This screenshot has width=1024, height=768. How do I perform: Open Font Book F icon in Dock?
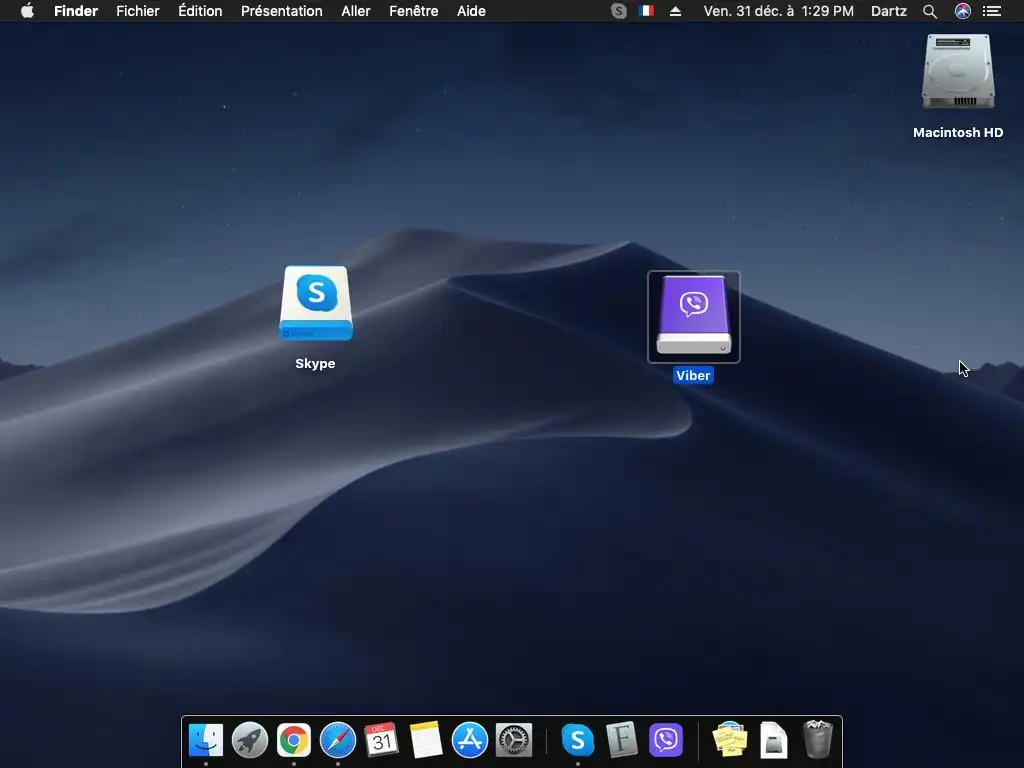click(x=621, y=740)
